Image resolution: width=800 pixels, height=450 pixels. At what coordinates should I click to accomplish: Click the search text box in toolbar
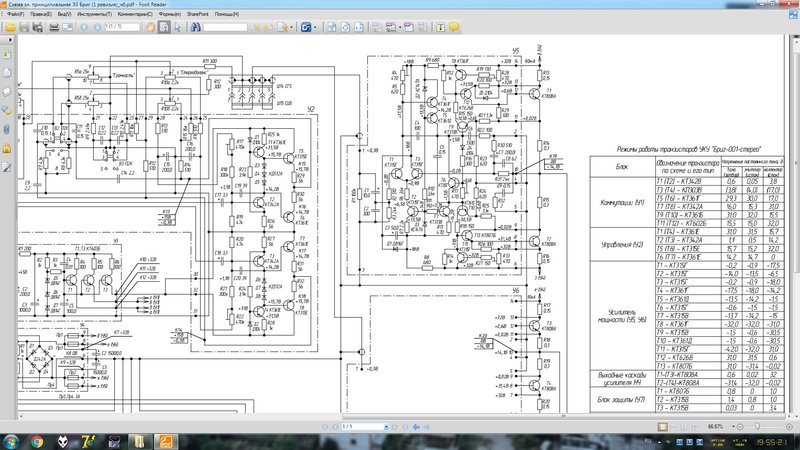pos(225,27)
